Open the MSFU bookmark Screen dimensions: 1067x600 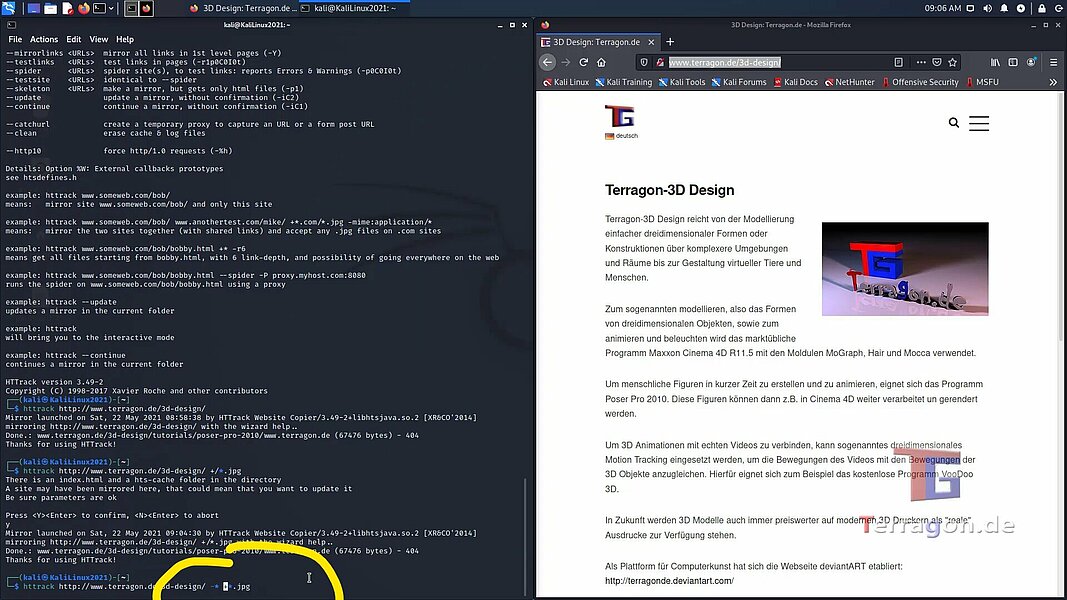983,82
